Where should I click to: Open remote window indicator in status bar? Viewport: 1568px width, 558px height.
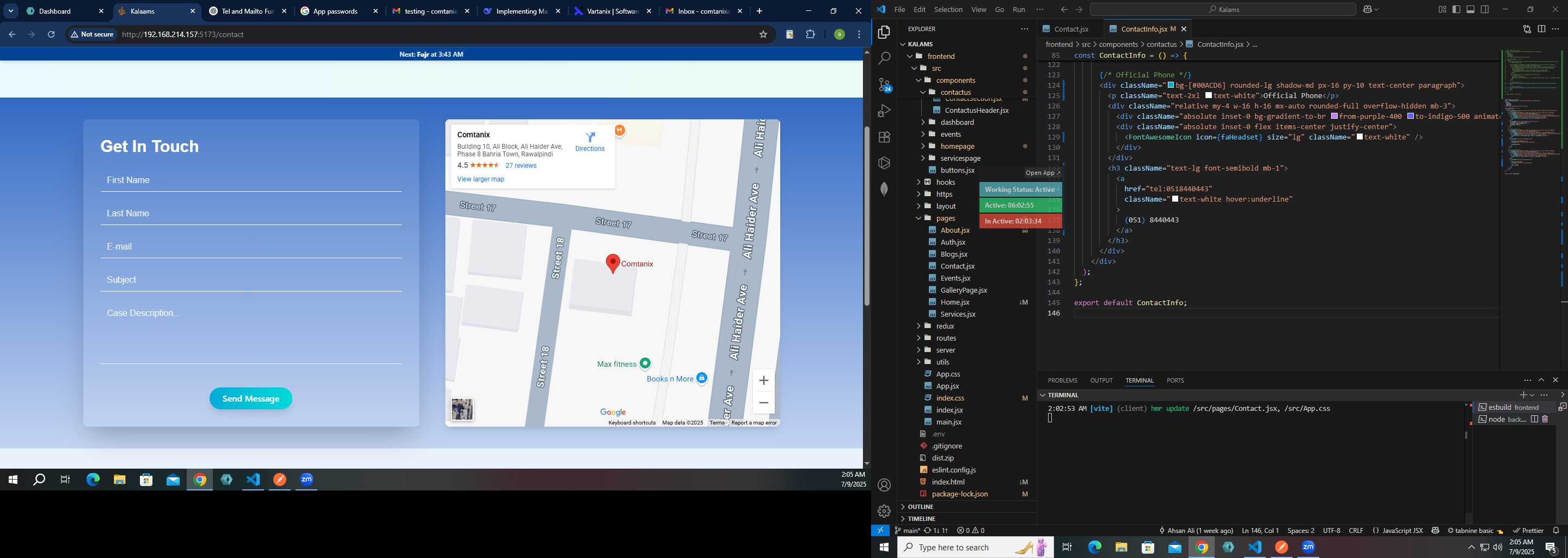tap(880, 531)
